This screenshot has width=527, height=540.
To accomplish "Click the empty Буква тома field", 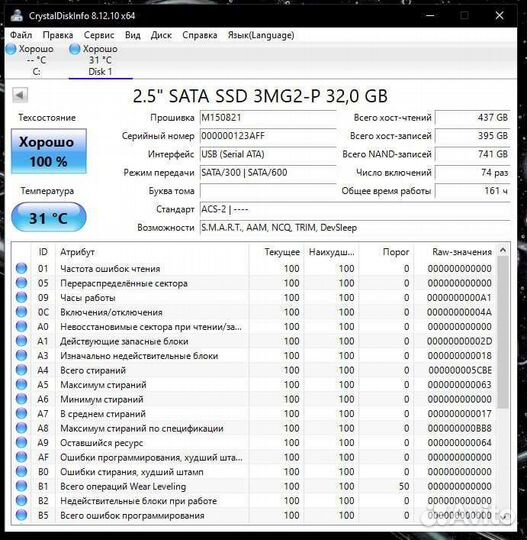I will [x=268, y=191].
